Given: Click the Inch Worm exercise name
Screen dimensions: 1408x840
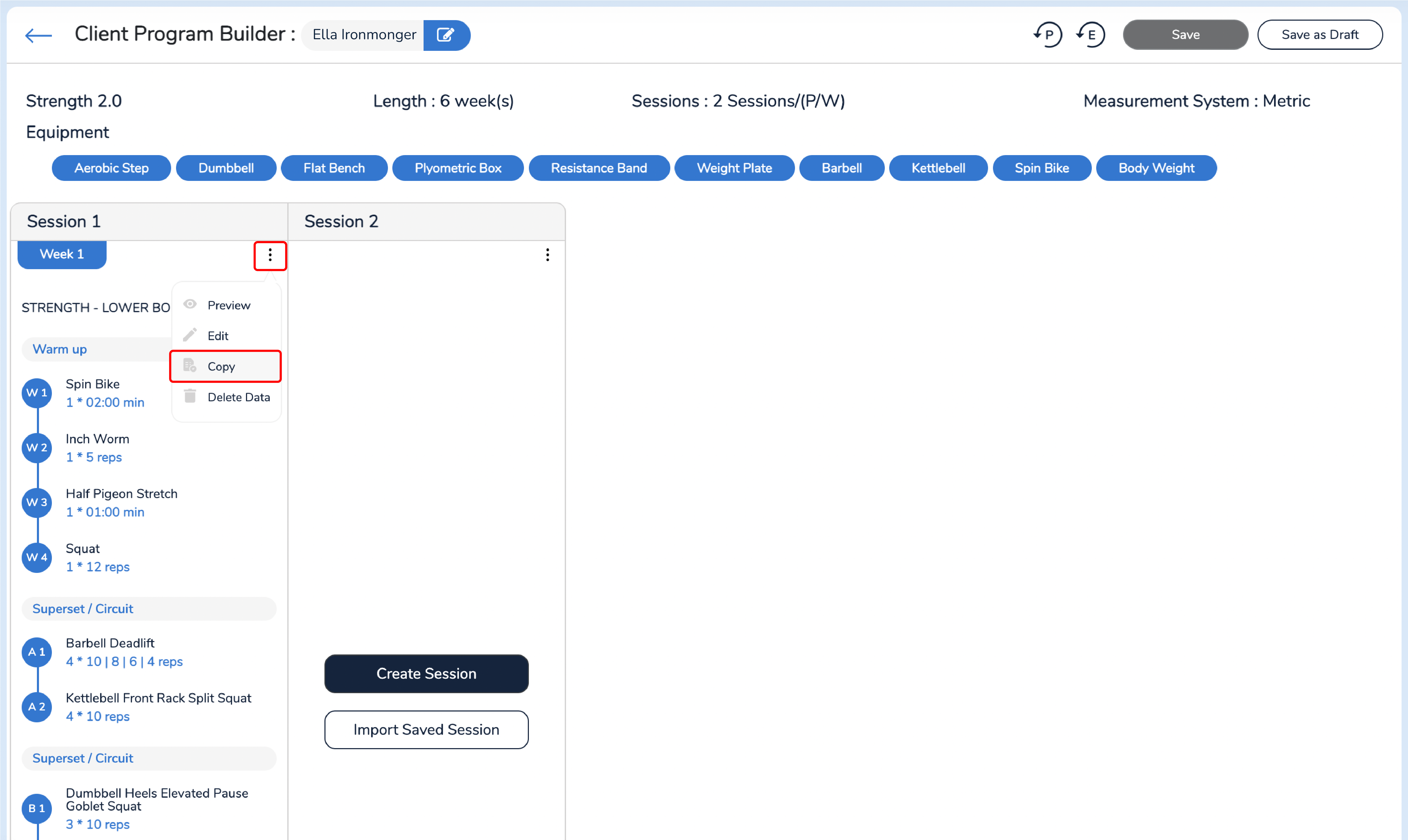Looking at the screenshot, I should pos(97,439).
